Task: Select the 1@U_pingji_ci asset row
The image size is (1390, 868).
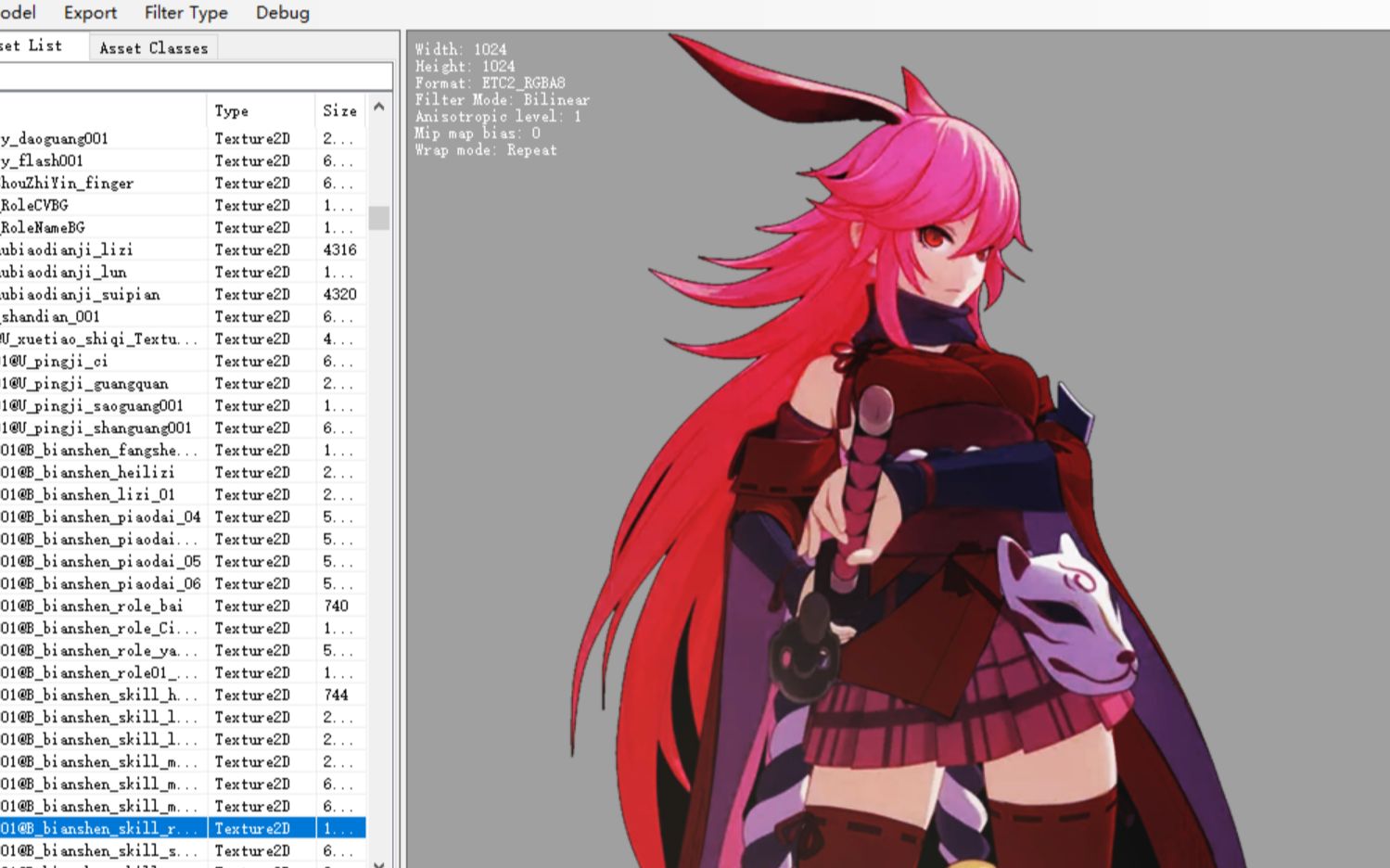Action: [x=183, y=361]
